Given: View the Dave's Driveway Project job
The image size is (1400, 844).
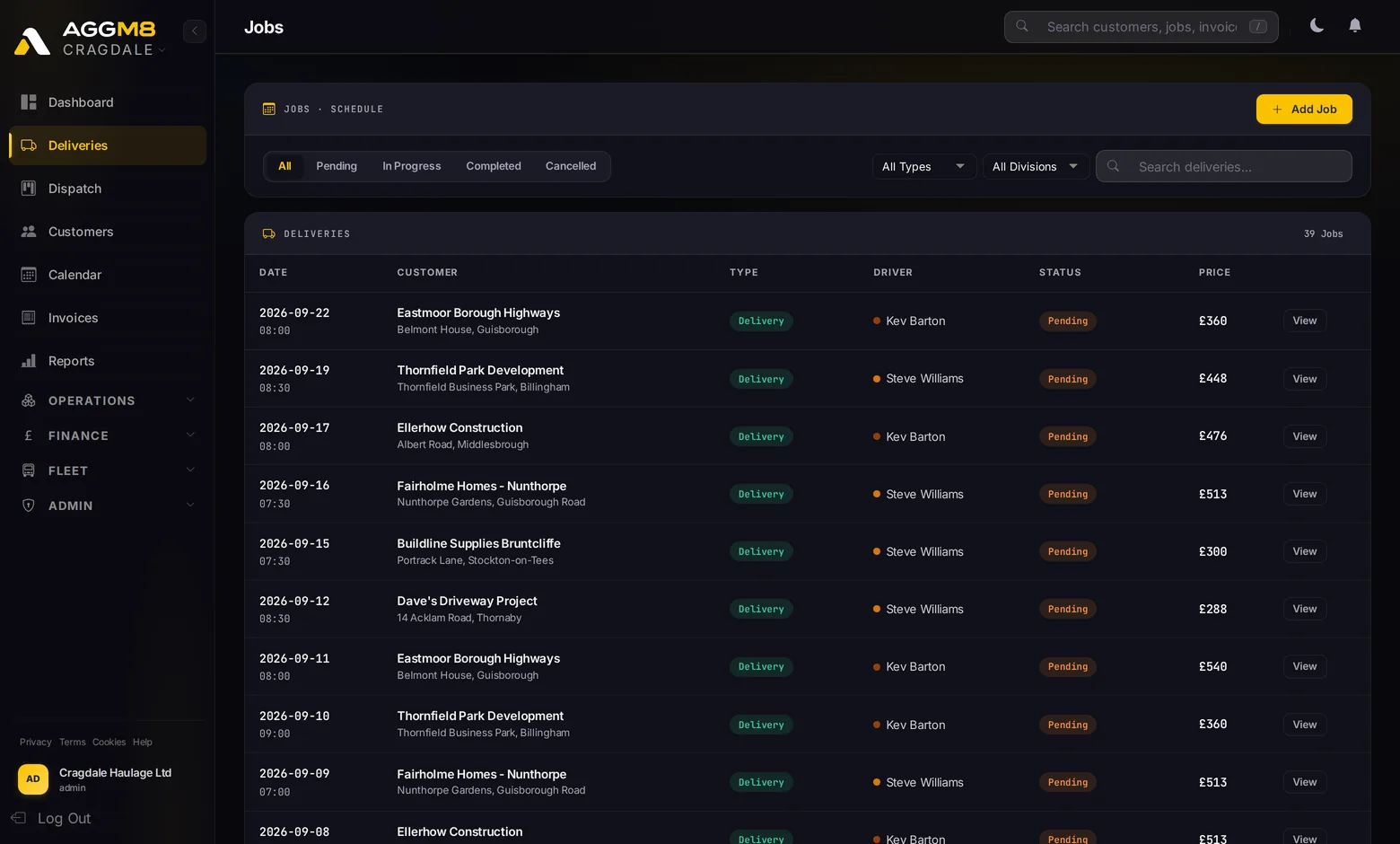Looking at the screenshot, I should (x=1305, y=609).
